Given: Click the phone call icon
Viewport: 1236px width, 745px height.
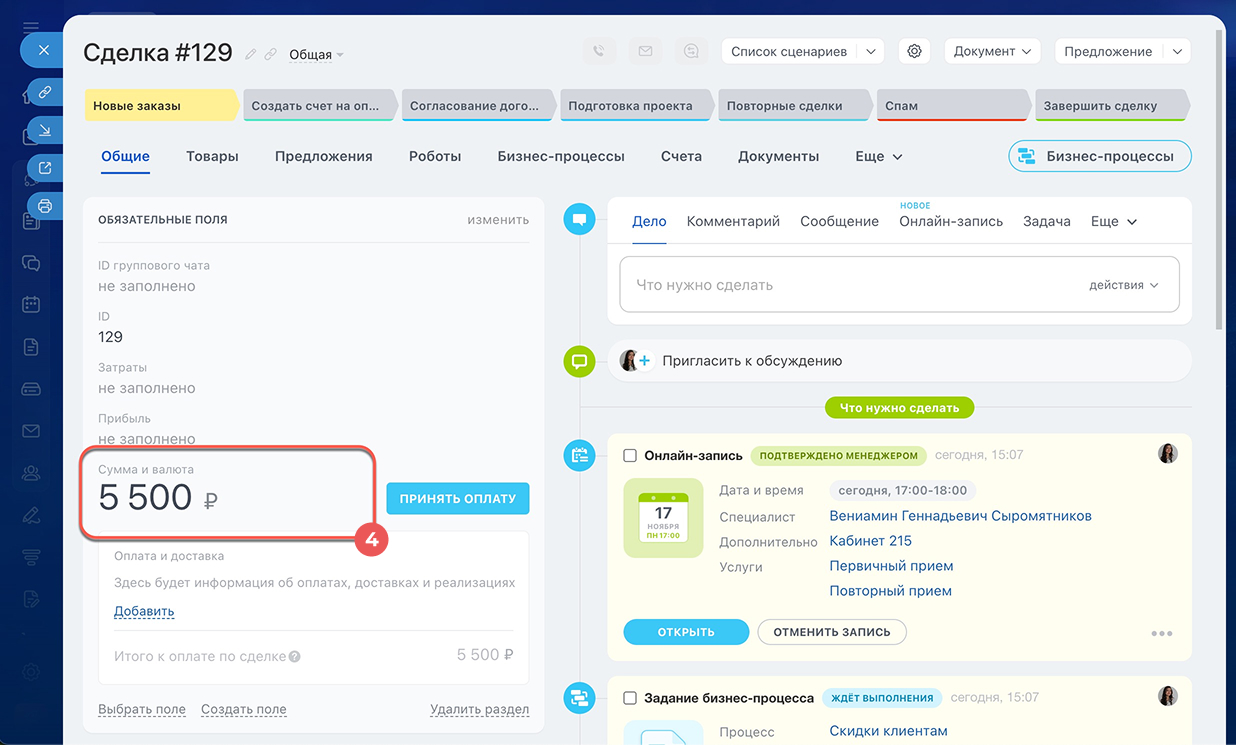Looking at the screenshot, I should (598, 51).
